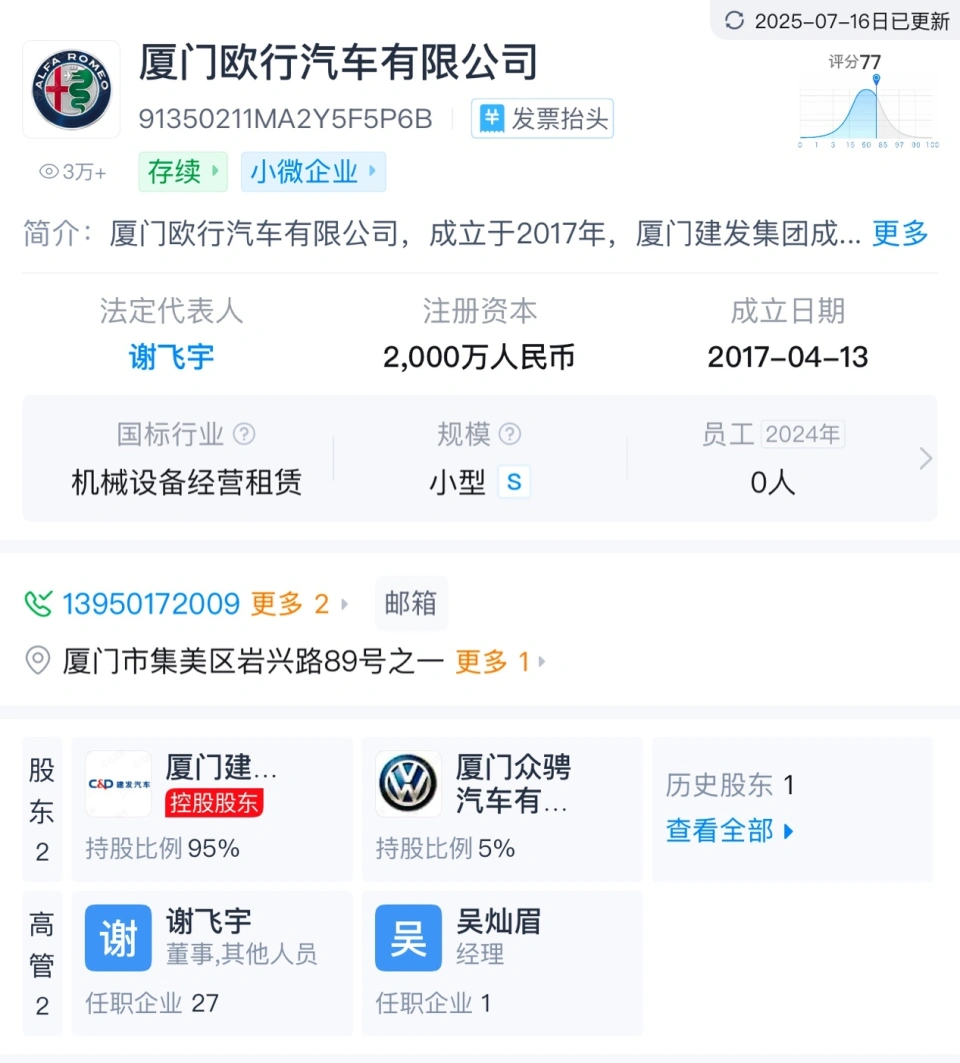This screenshot has width=960, height=1063.
Task: Click the 2025-07-16日已更新 update label
Action: click(852, 21)
